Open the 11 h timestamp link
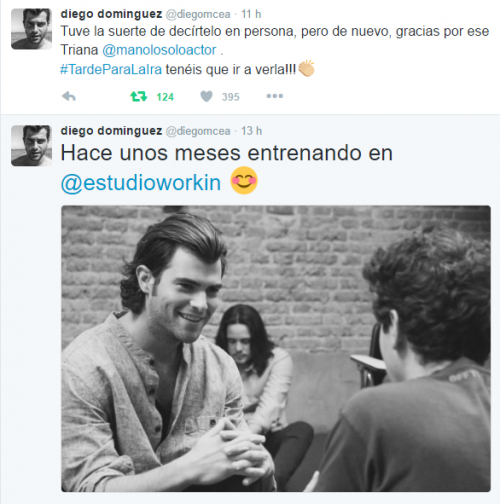Image resolution: width=500 pixels, height=504 pixels. (x=251, y=14)
